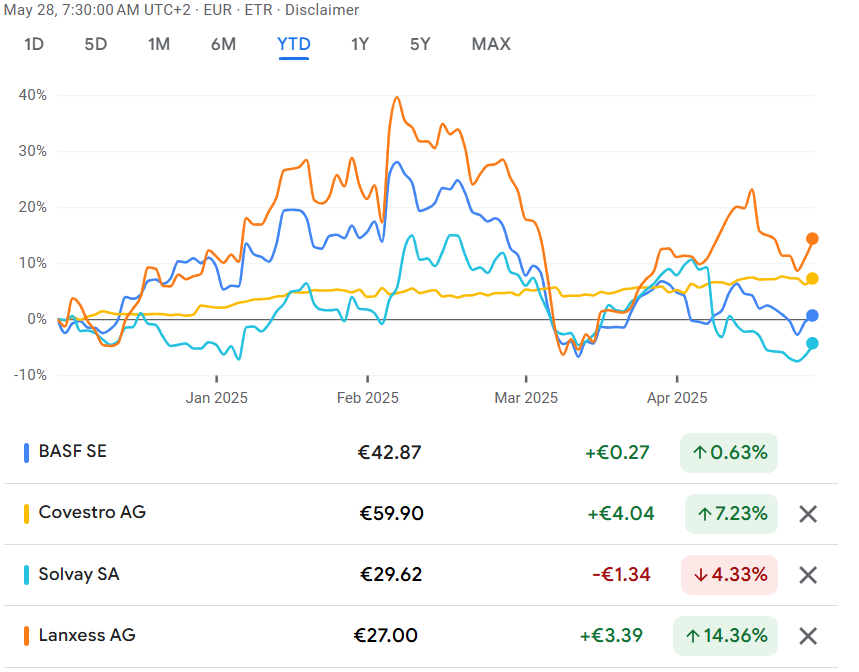Click the Solvay 4.33% change badge
The image size is (859, 672).
(x=729, y=575)
